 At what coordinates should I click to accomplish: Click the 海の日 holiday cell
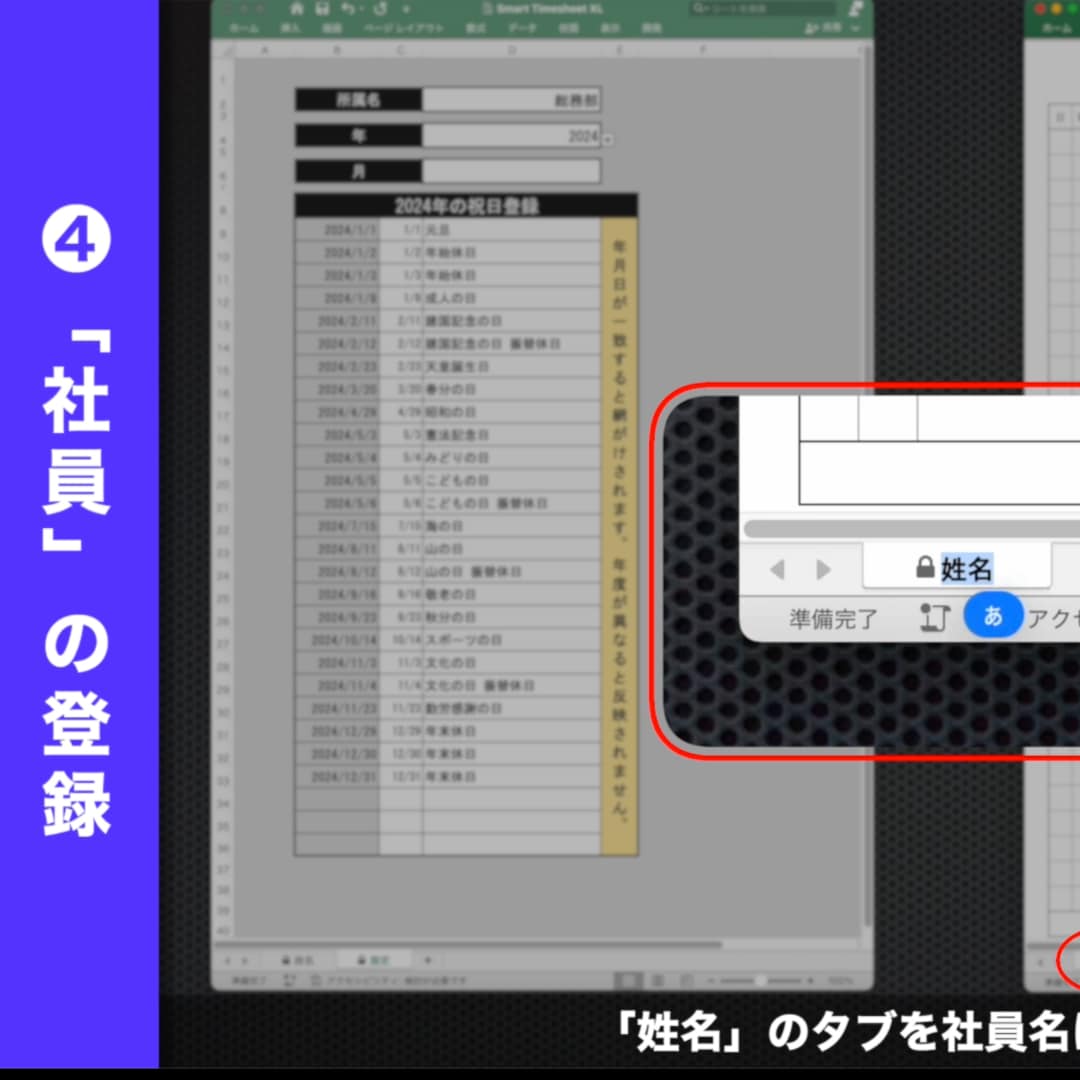(x=511, y=526)
